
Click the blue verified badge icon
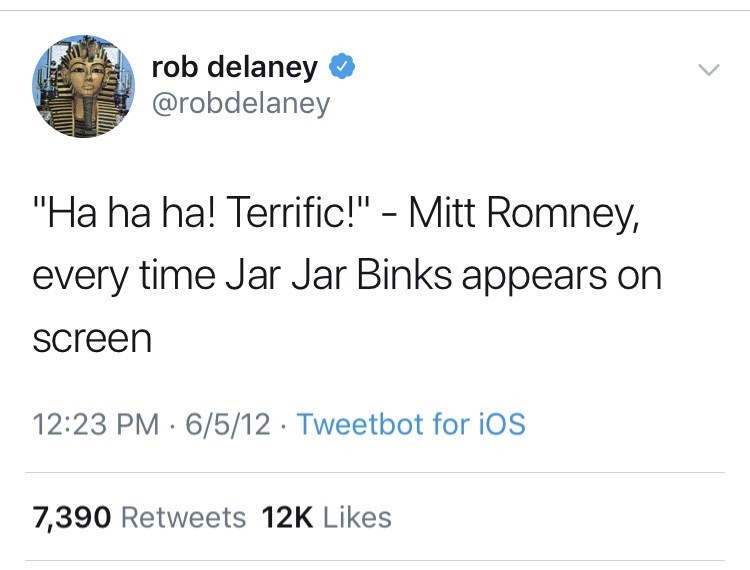[341, 68]
